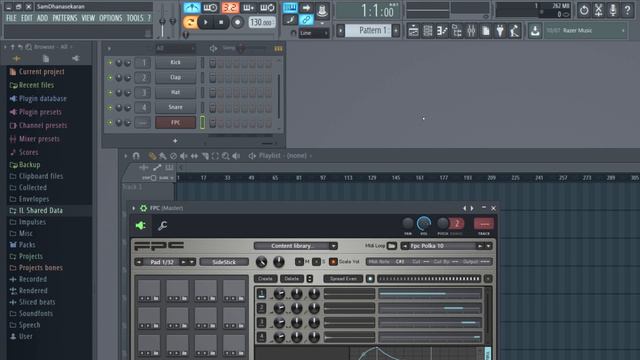Click the microphone recording icon
Viewport: 640px width, 360px height.
coord(613,10)
